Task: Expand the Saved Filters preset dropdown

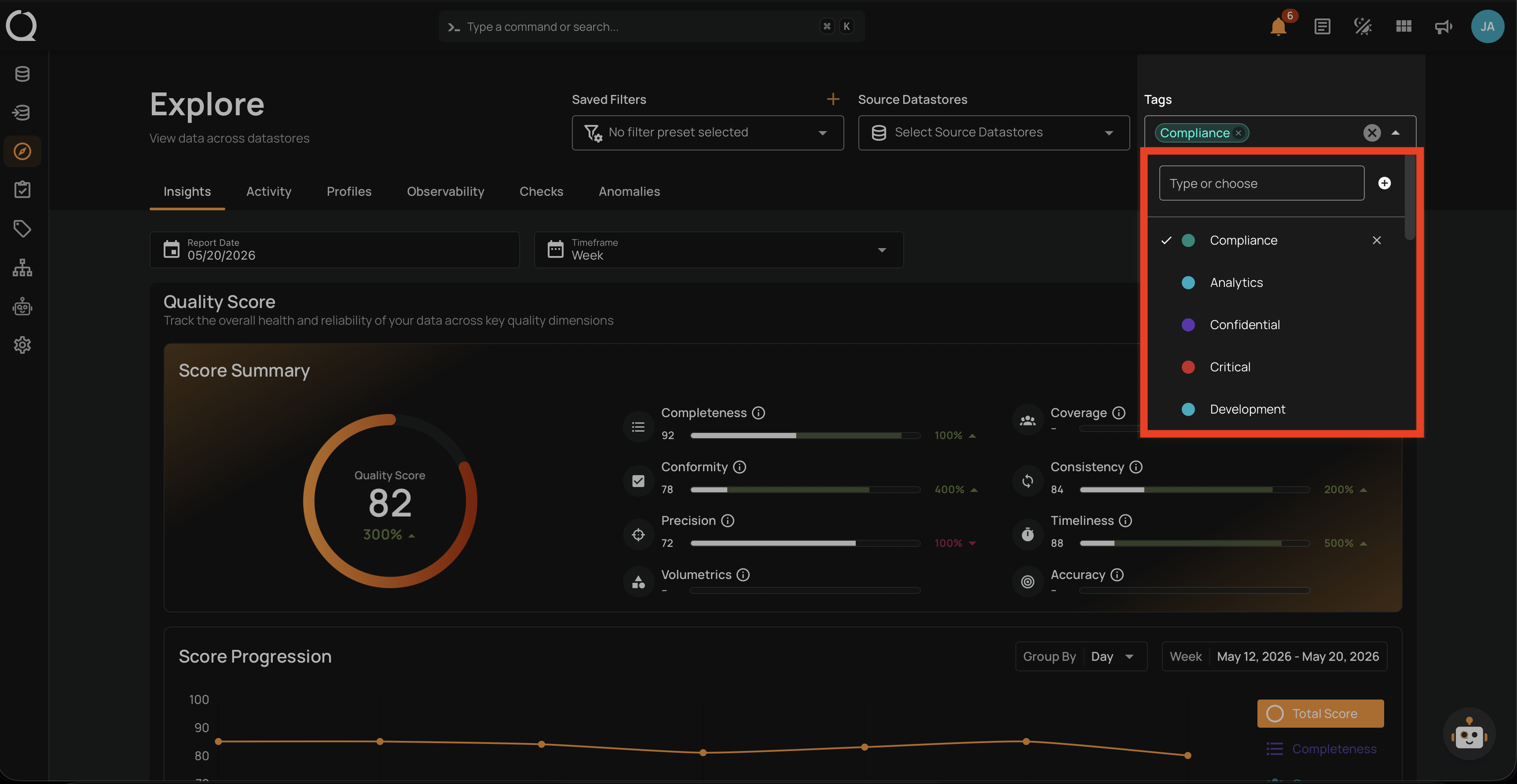Action: (x=707, y=132)
